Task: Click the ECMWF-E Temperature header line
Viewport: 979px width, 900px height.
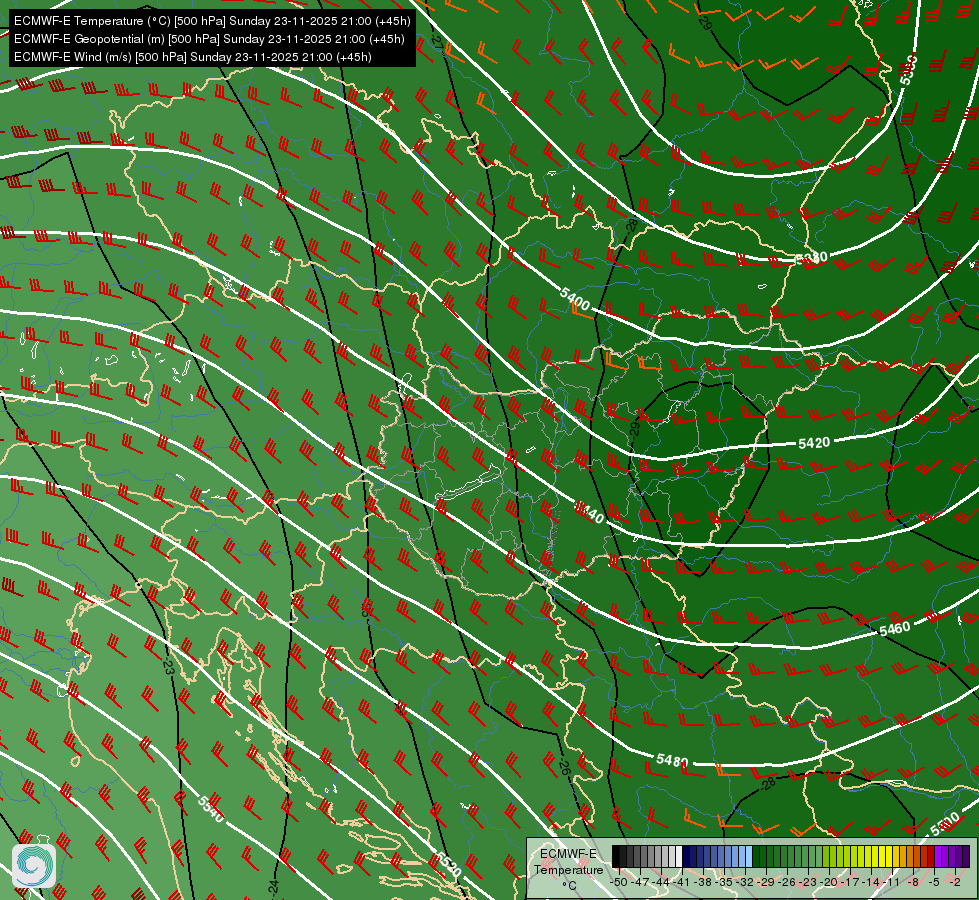Action: [x=212, y=21]
